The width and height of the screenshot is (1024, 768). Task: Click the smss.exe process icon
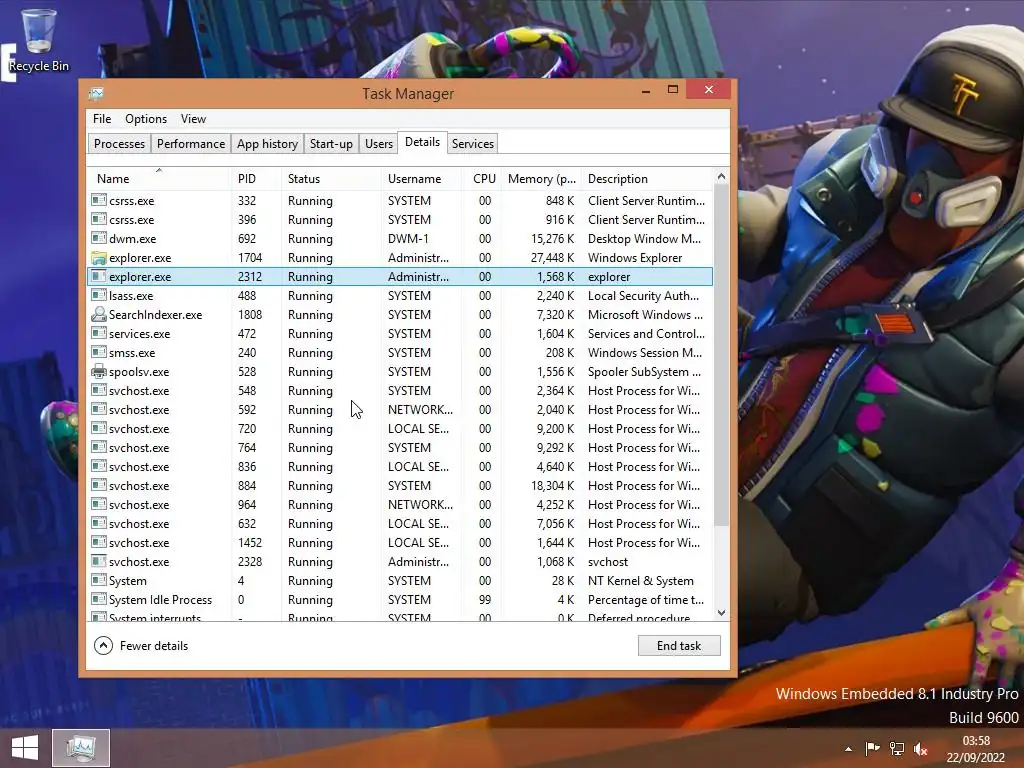tap(99, 353)
